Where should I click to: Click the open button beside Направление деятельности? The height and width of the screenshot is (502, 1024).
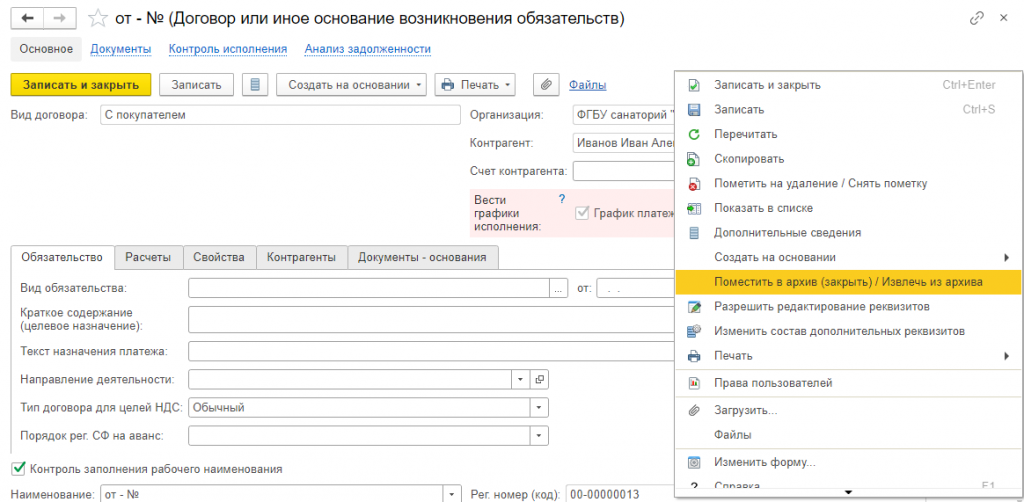click(540, 379)
